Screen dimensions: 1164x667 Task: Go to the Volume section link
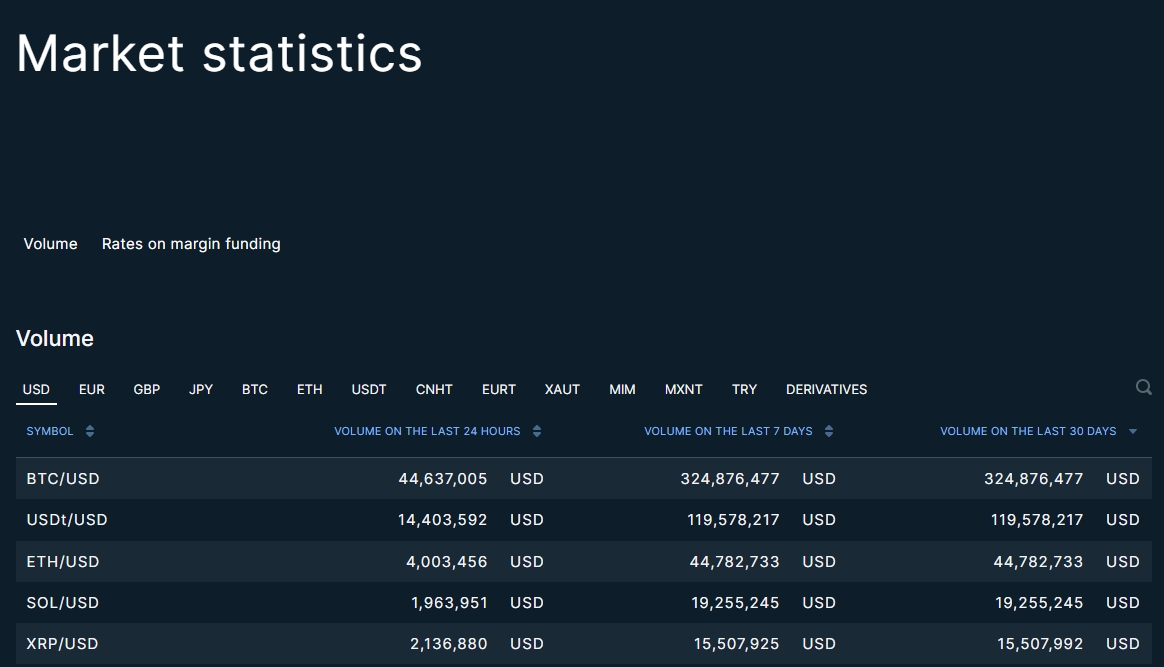[51, 244]
